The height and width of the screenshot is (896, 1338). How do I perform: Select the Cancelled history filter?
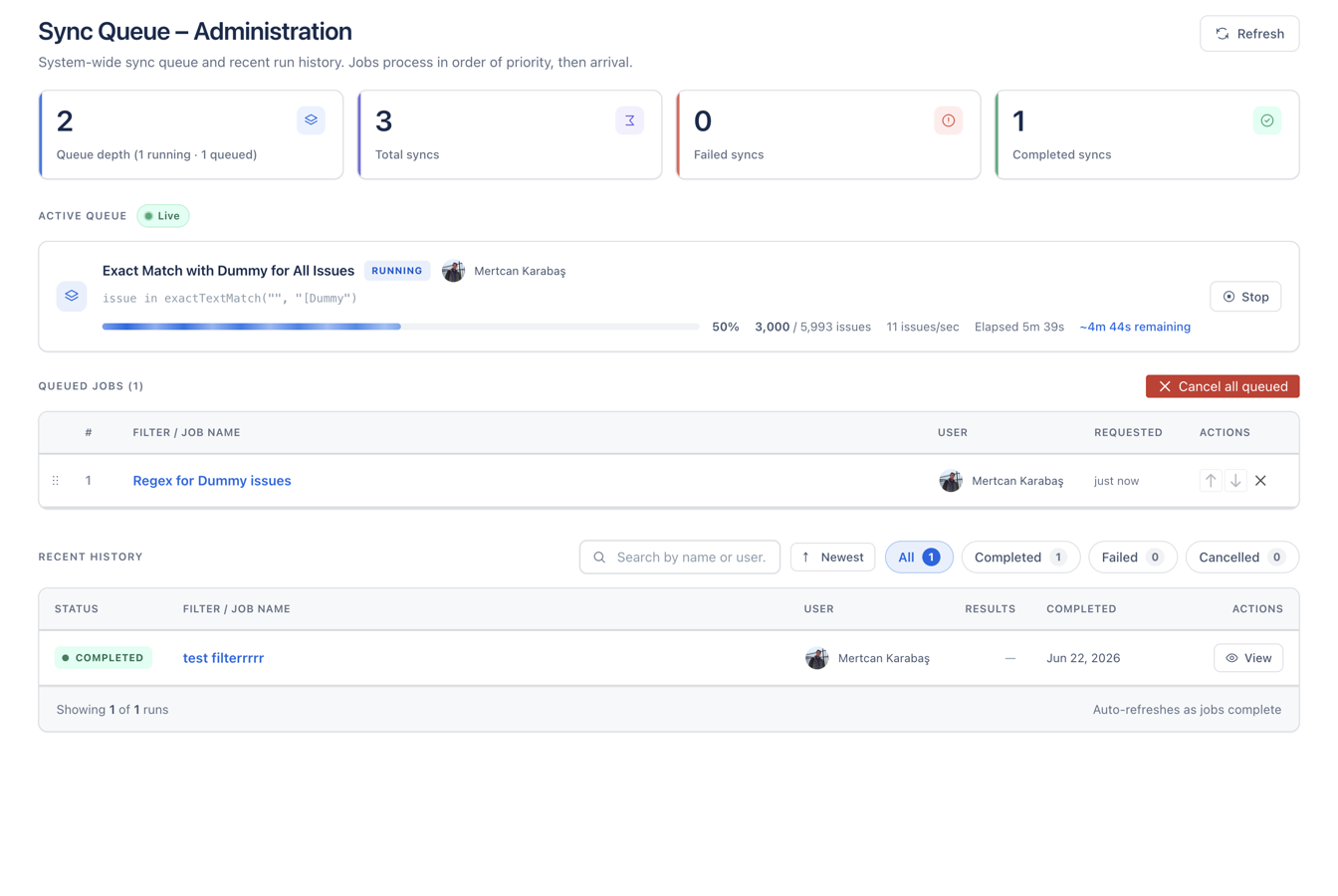1242,558
